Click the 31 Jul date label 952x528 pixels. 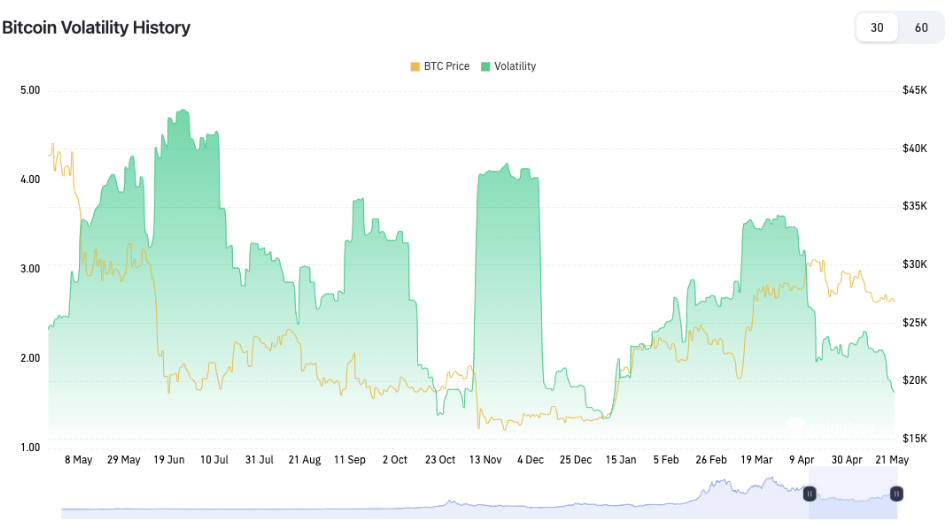(259, 459)
